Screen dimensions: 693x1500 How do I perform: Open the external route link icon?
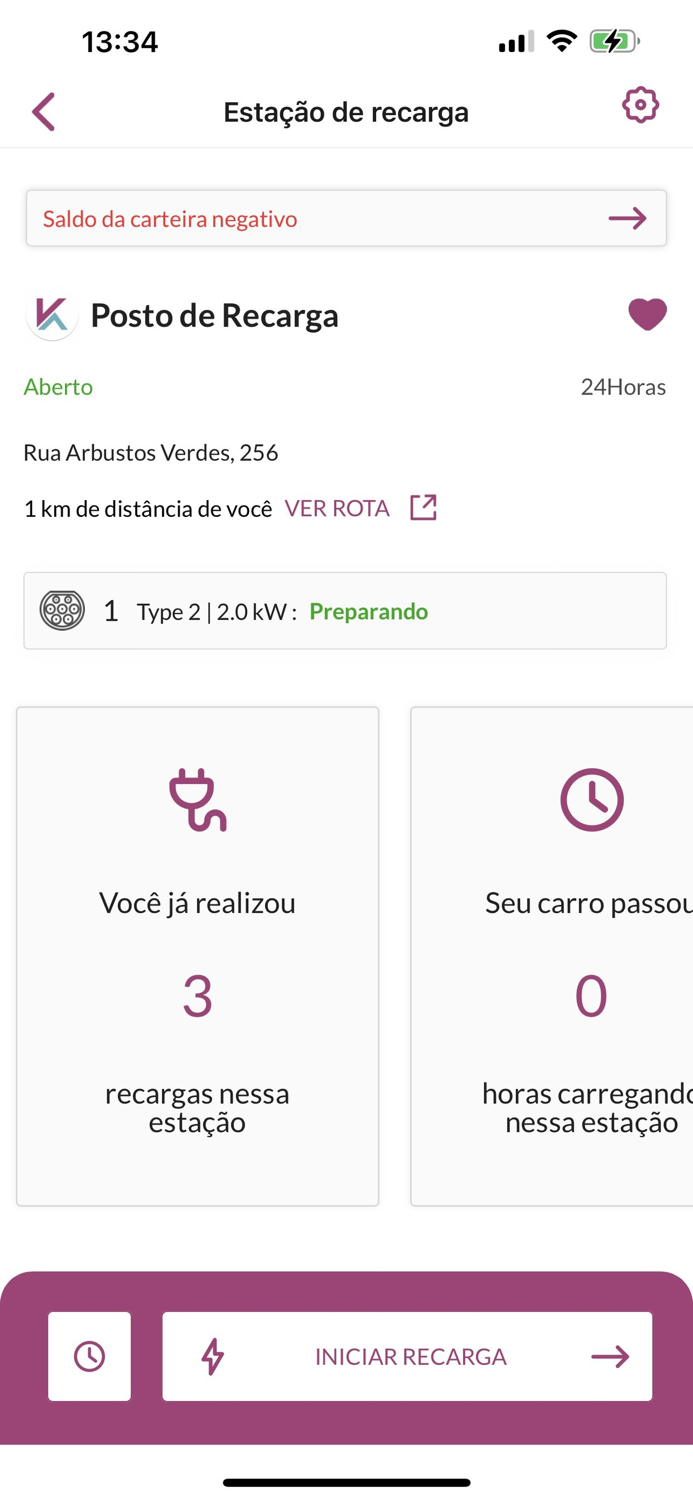coord(423,508)
